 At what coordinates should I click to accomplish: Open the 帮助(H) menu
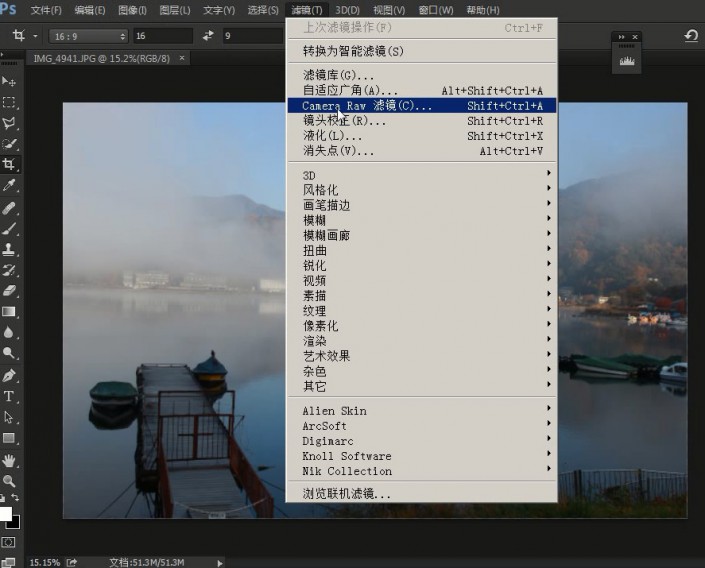[x=483, y=10]
